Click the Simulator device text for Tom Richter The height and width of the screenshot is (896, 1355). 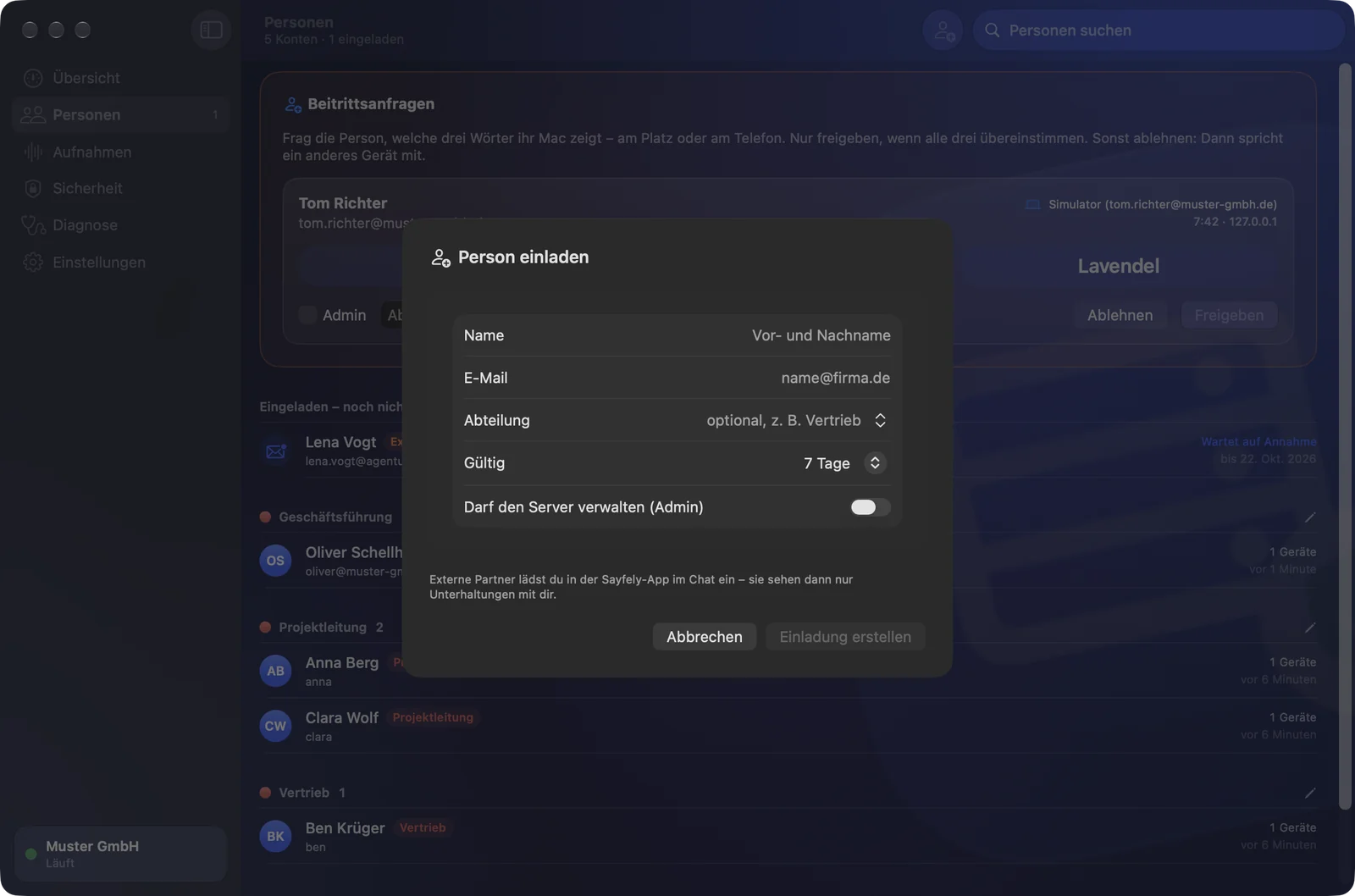1163,204
